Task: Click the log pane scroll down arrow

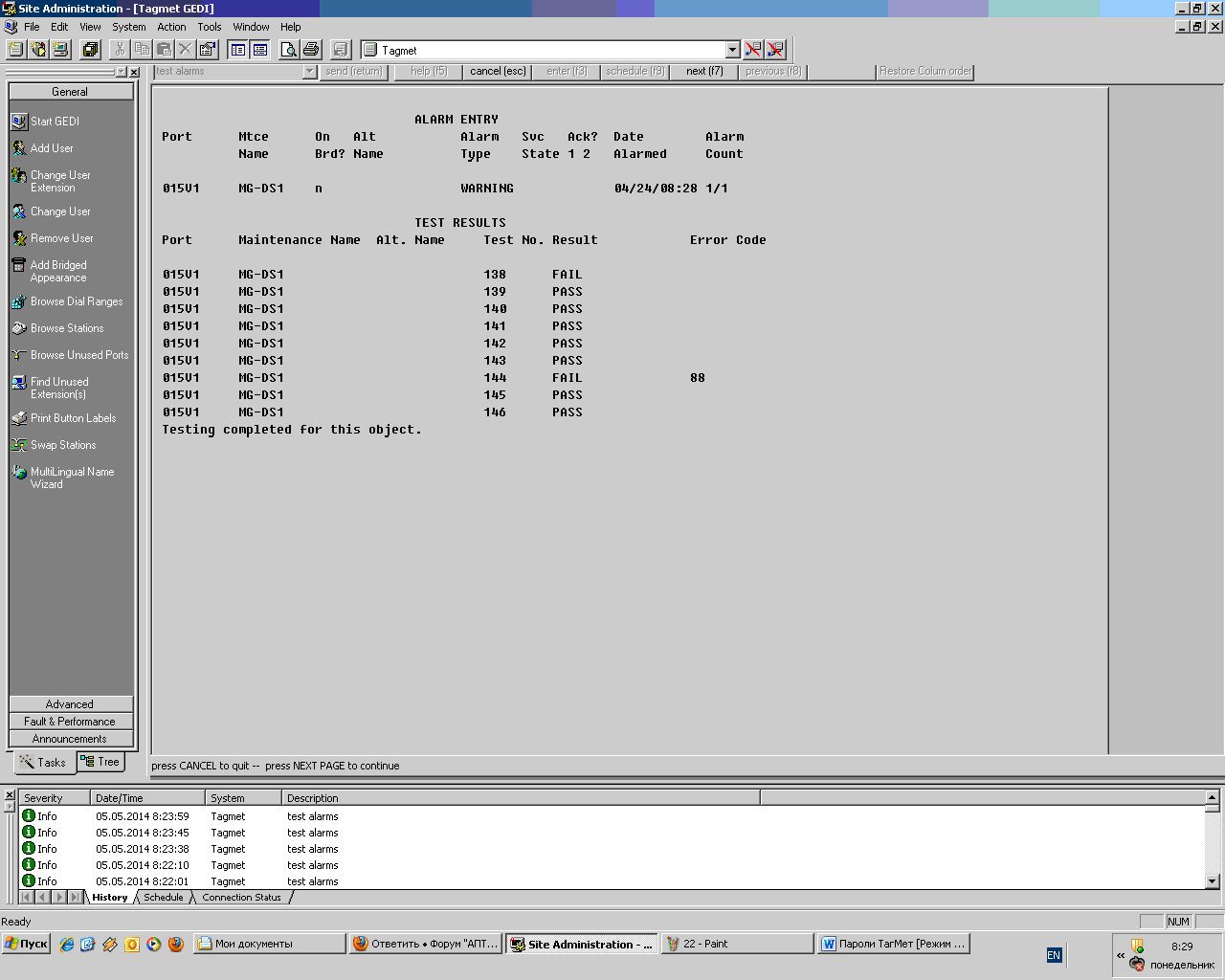Action: 1212,881
